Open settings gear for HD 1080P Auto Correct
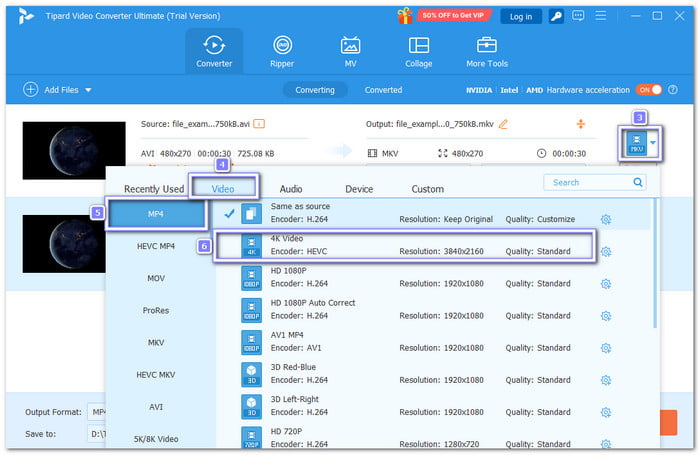 (x=606, y=316)
